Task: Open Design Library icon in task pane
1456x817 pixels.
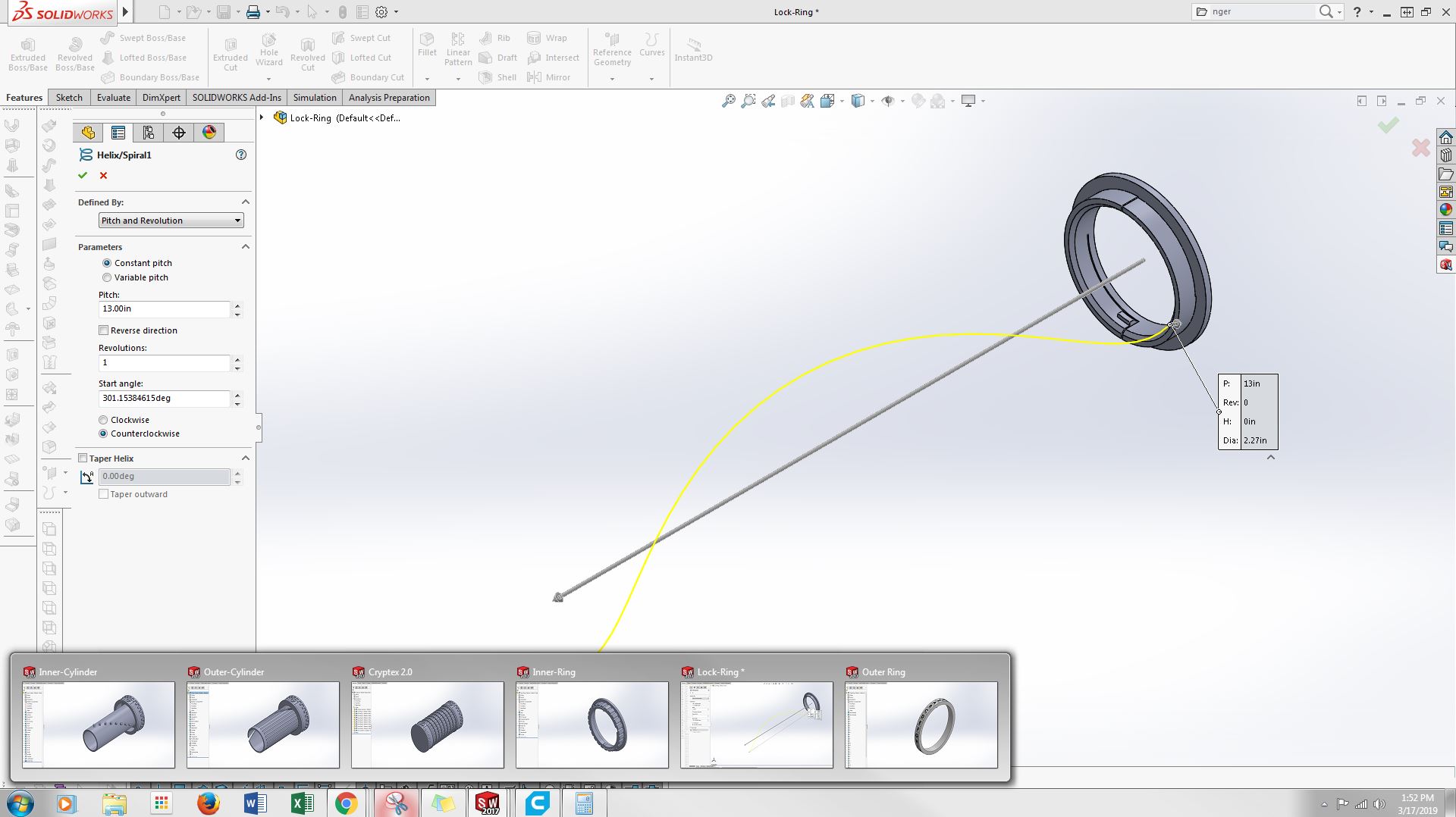Action: (x=1446, y=155)
